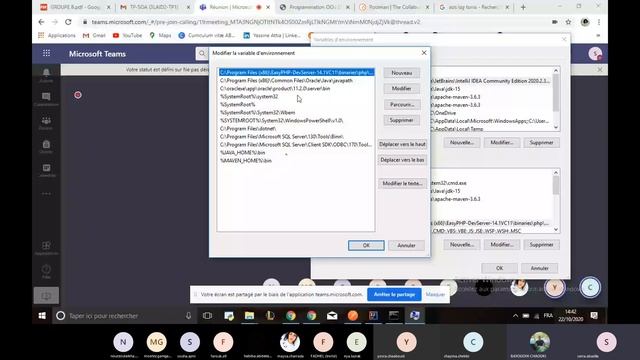This screenshot has height=360, width=640.
Task: Select C:\Program Files\dotnet\ entry
Action: click(x=296, y=129)
